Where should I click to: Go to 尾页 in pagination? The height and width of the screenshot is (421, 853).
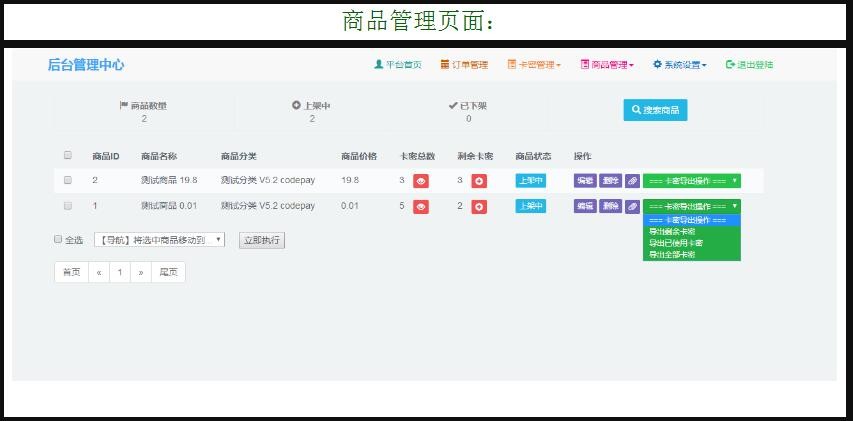click(169, 273)
